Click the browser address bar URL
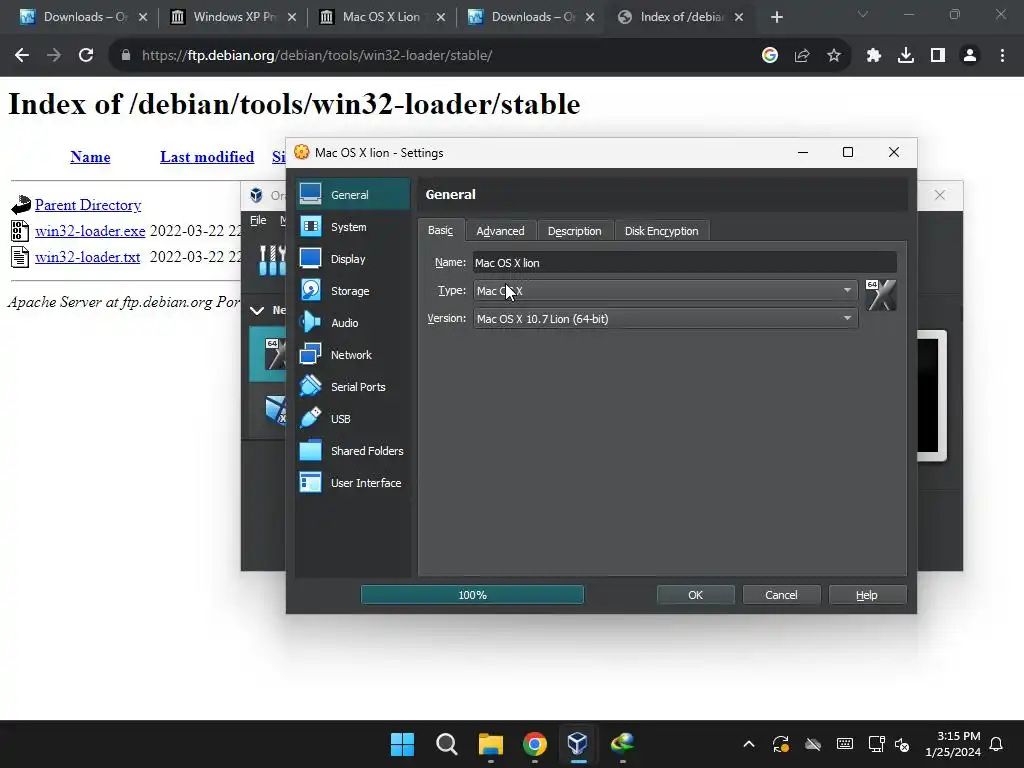 [x=317, y=56]
